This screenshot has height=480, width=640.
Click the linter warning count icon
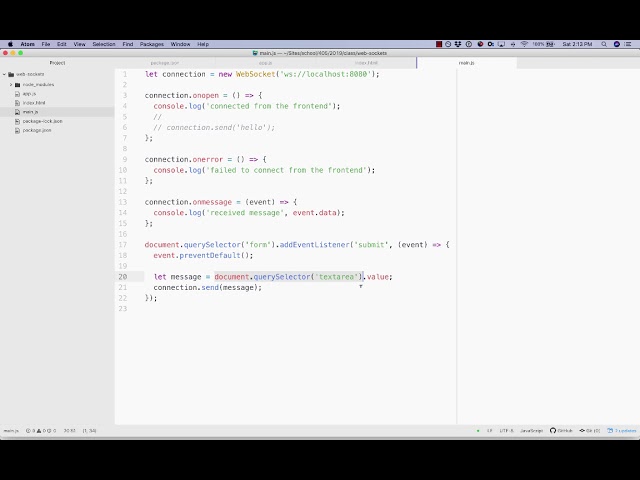(39, 431)
